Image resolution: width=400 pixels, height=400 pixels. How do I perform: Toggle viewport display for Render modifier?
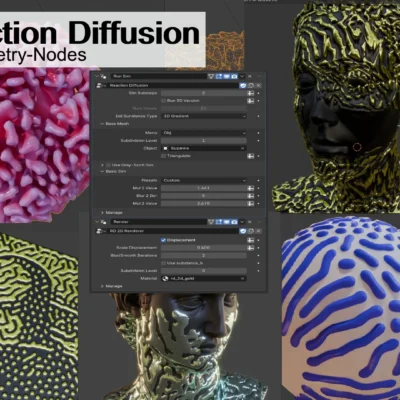pos(227,222)
